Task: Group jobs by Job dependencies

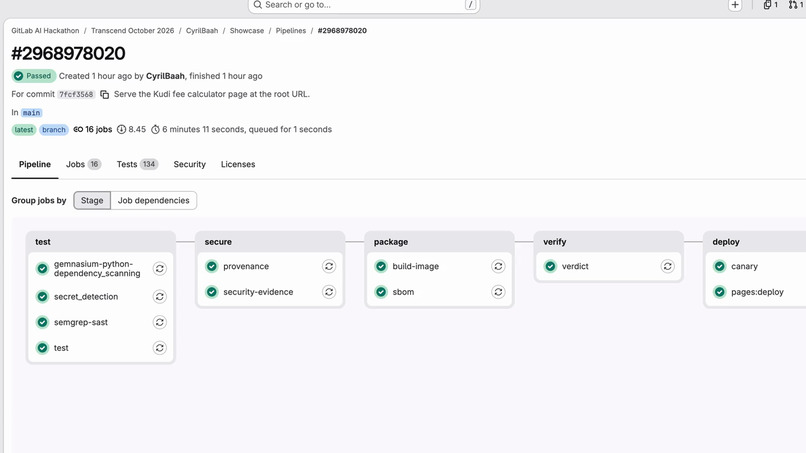Action: tap(154, 201)
